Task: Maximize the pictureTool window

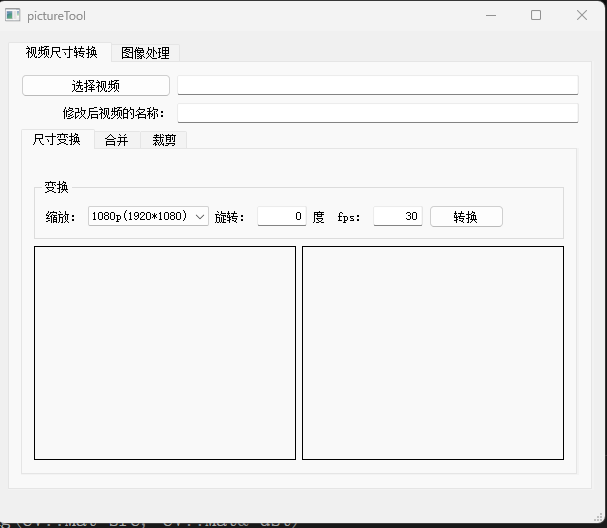Action: pos(536,15)
